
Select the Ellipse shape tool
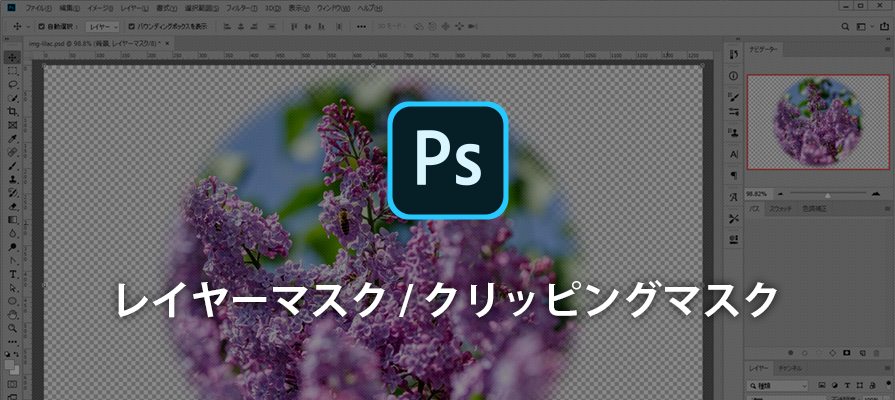click(x=13, y=301)
